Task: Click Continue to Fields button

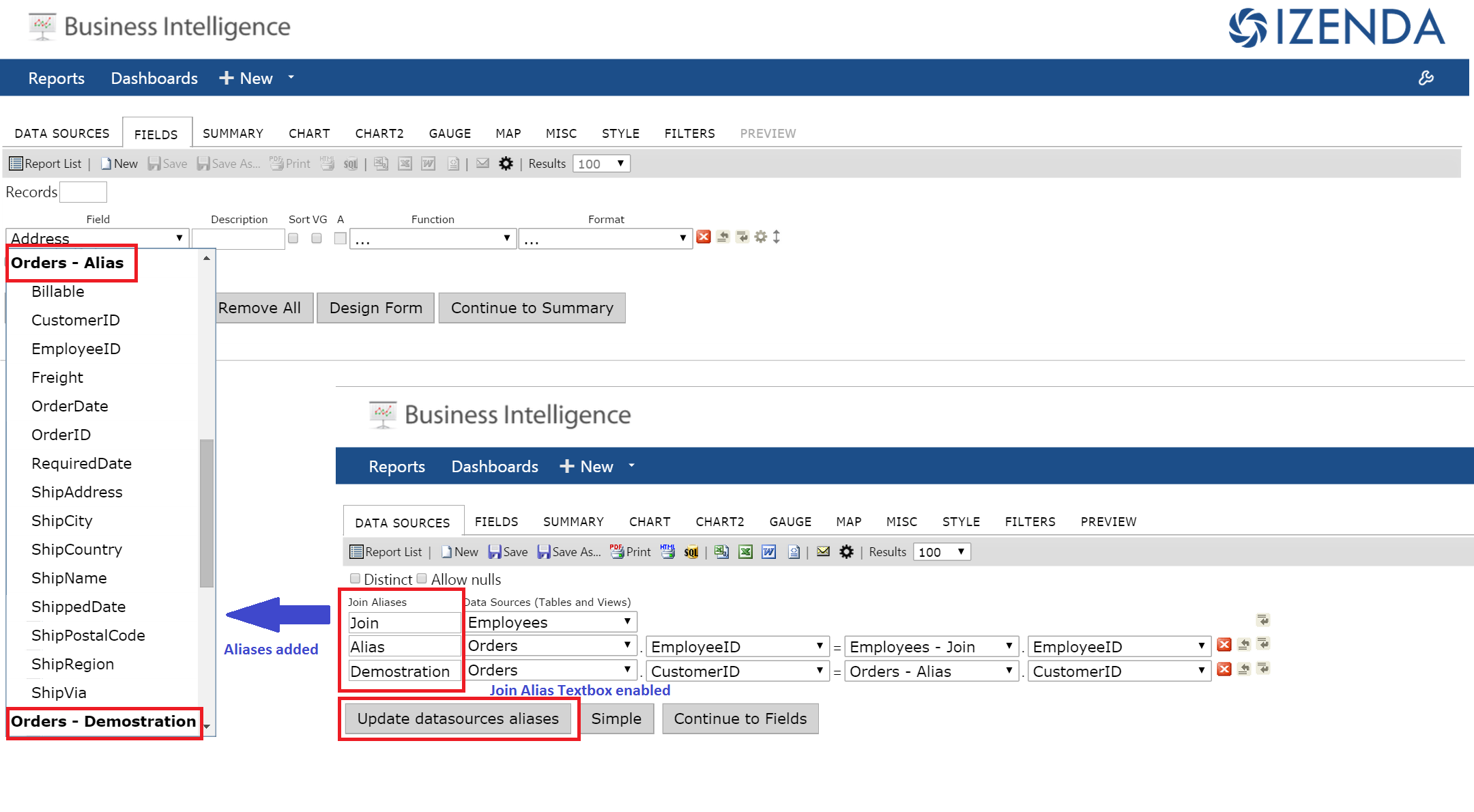Action: point(740,719)
